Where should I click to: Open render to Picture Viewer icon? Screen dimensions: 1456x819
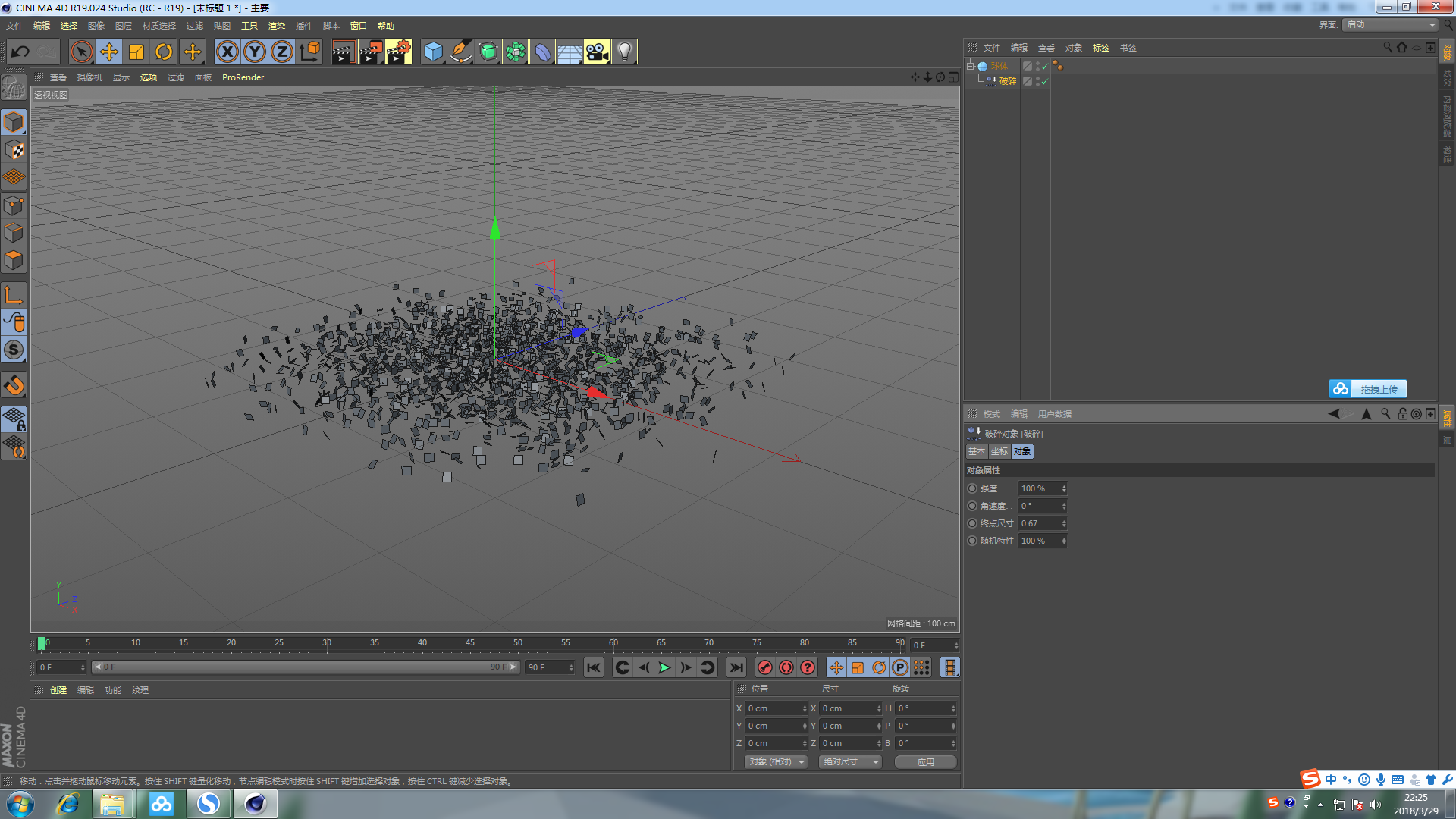point(371,52)
